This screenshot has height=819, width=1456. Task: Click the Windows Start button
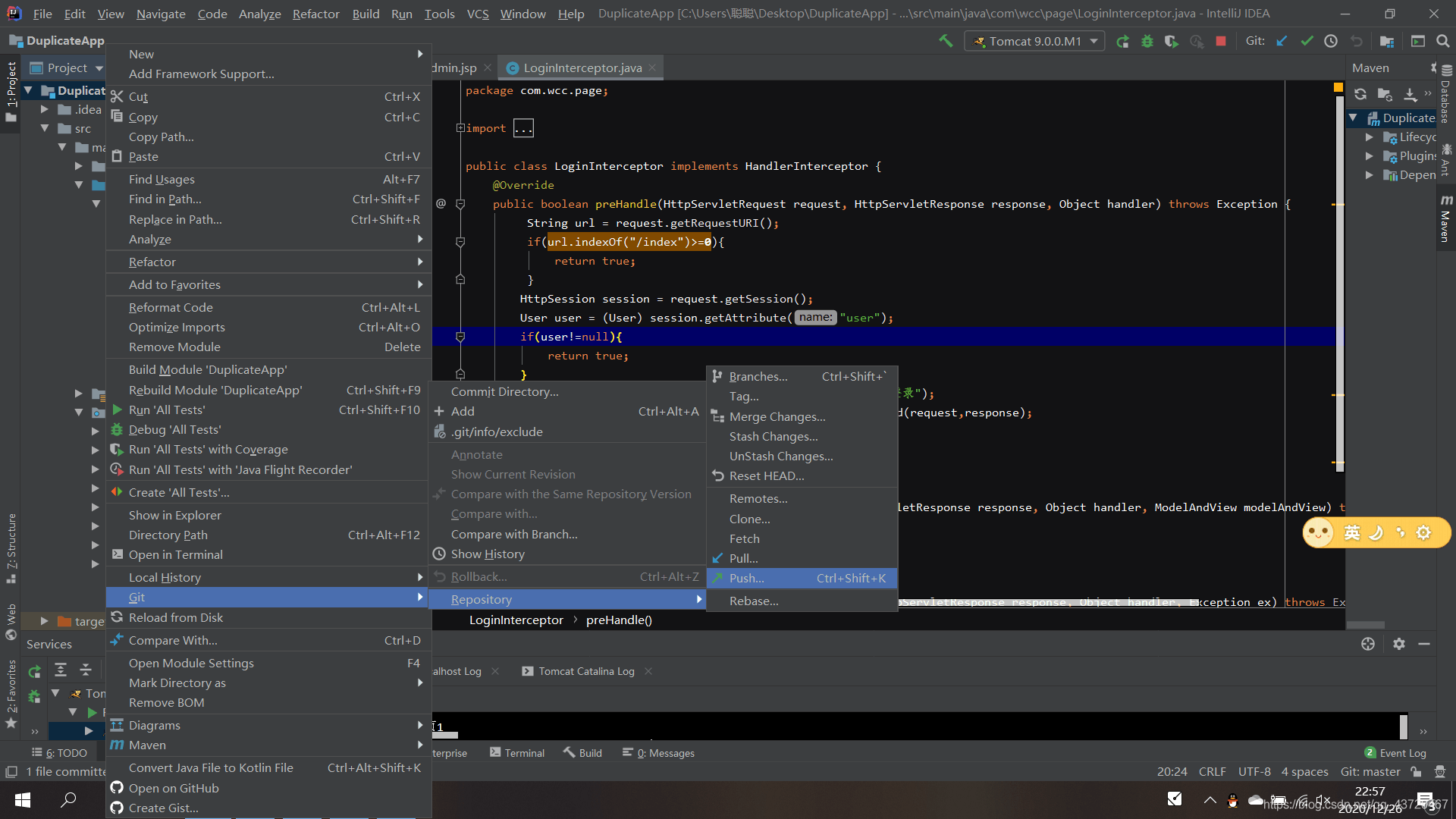tap(23, 800)
